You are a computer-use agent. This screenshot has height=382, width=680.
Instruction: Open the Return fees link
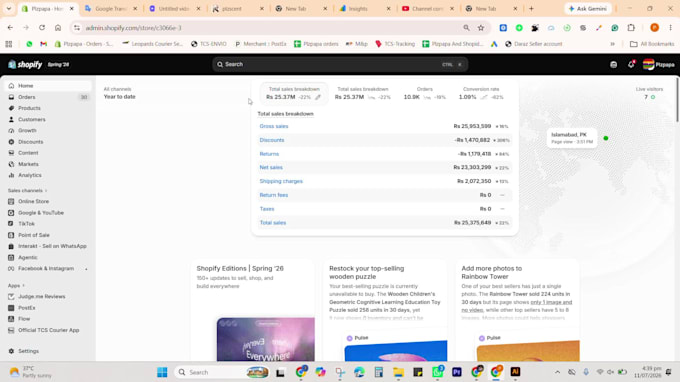point(274,195)
